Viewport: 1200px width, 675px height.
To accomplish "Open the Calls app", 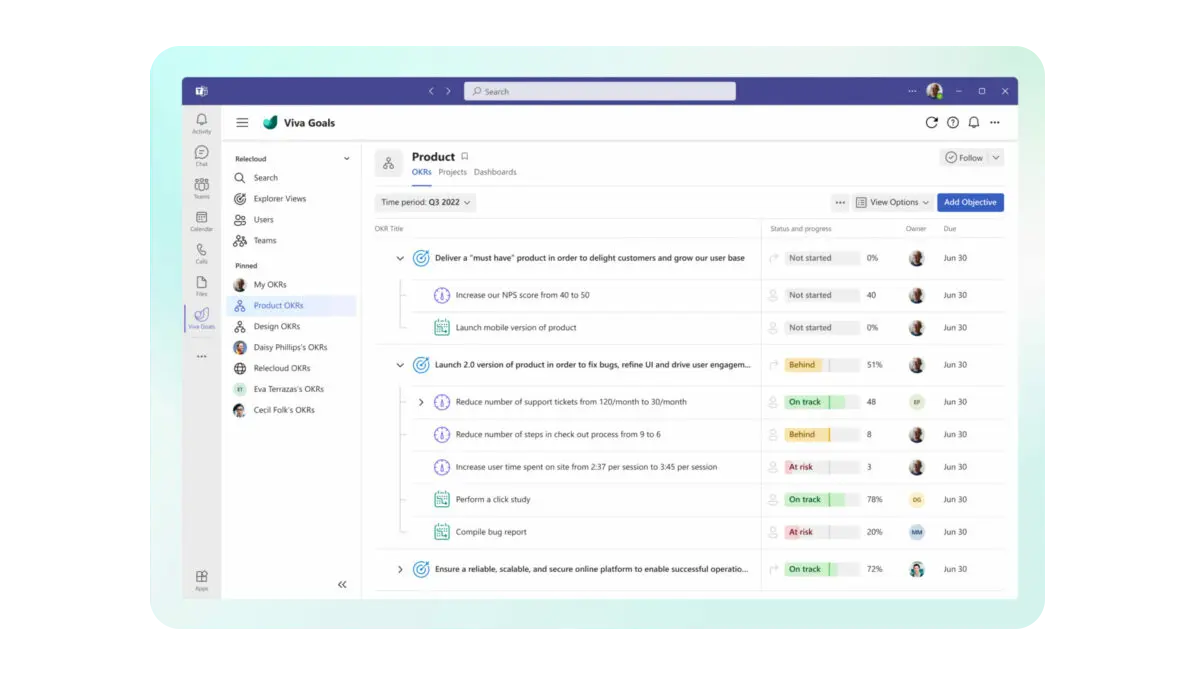I will click(201, 253).
